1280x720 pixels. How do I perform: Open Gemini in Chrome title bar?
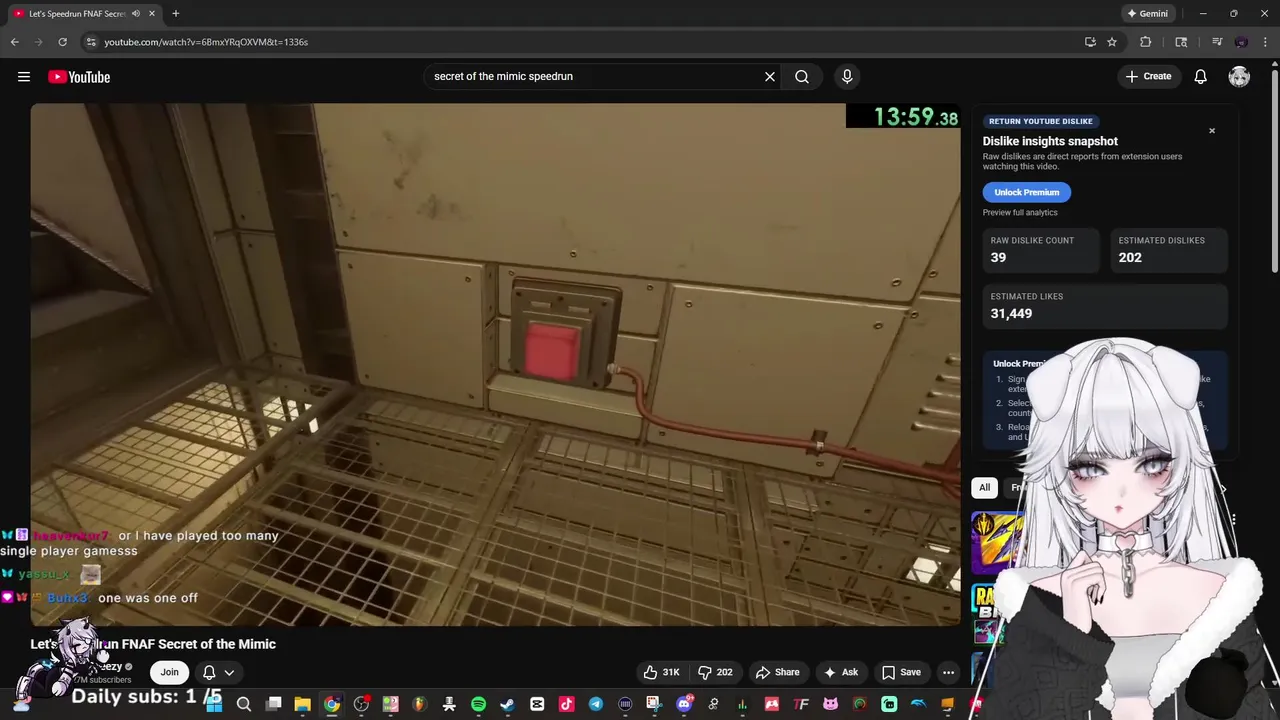click(x=1147, y=14)
